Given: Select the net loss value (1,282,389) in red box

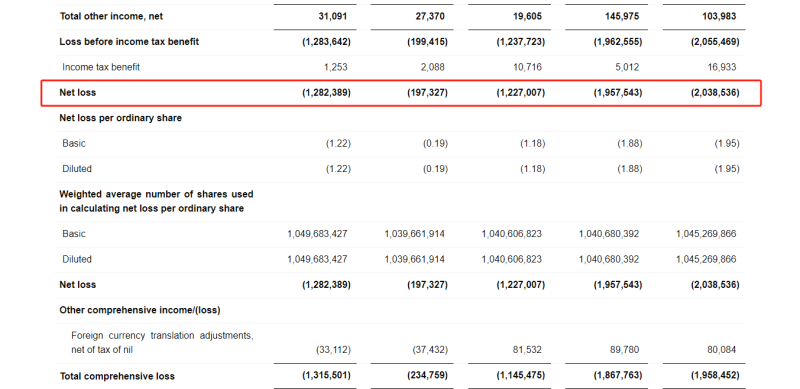Looking at the screenshot, I should pyautogui.click(x=327, y=93).
